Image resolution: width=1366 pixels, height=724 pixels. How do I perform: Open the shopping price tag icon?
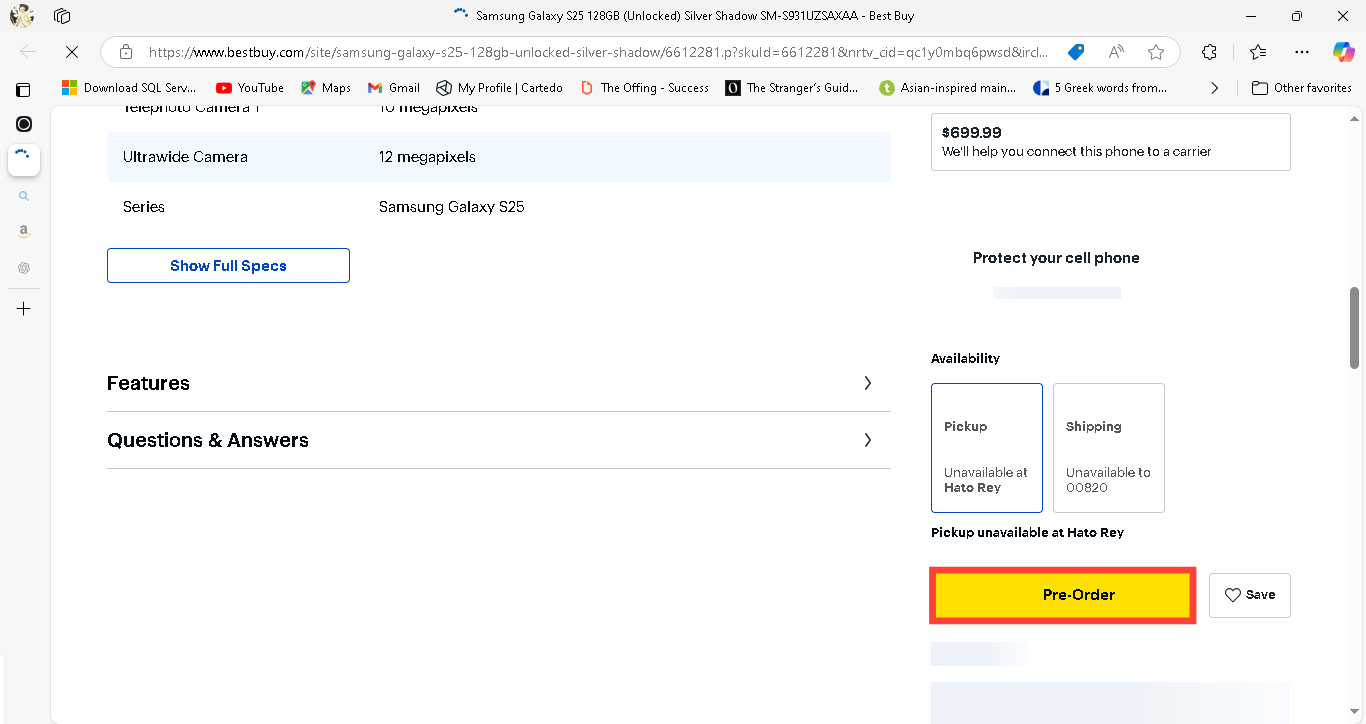(x=1076, y=52)
